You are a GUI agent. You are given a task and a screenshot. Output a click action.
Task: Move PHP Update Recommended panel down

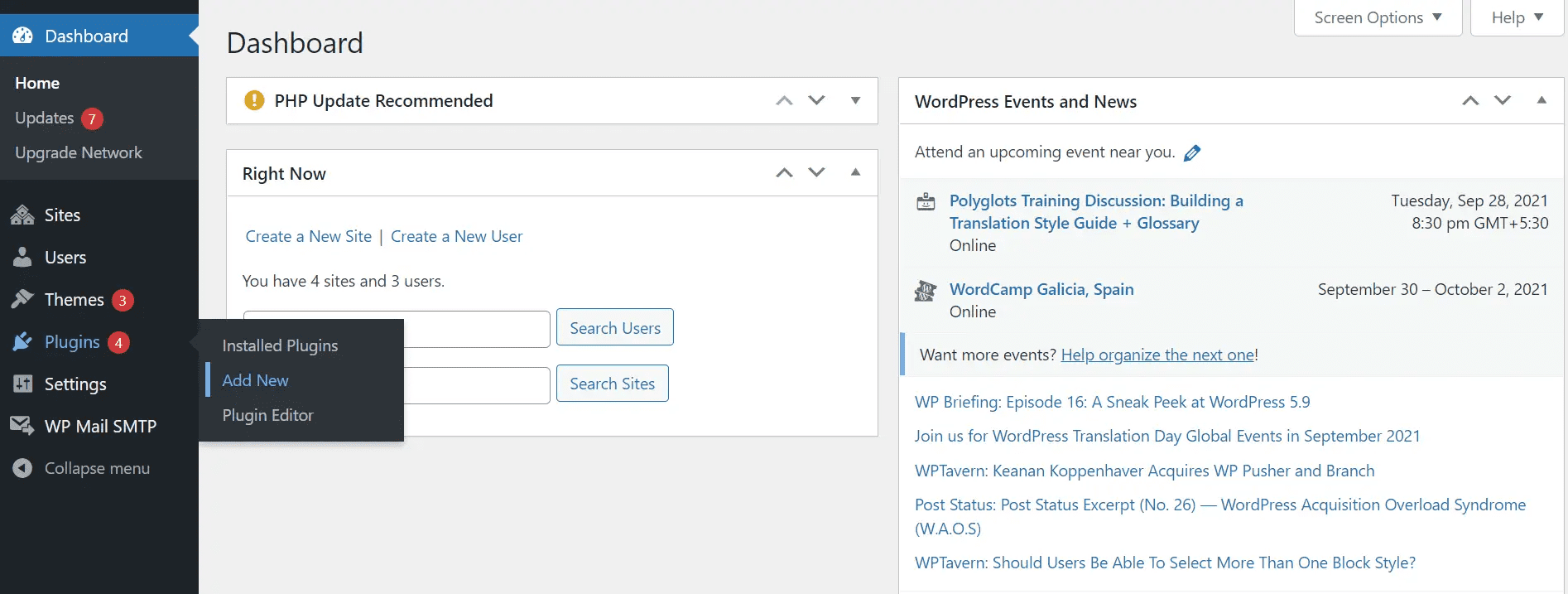click(817, 100)
